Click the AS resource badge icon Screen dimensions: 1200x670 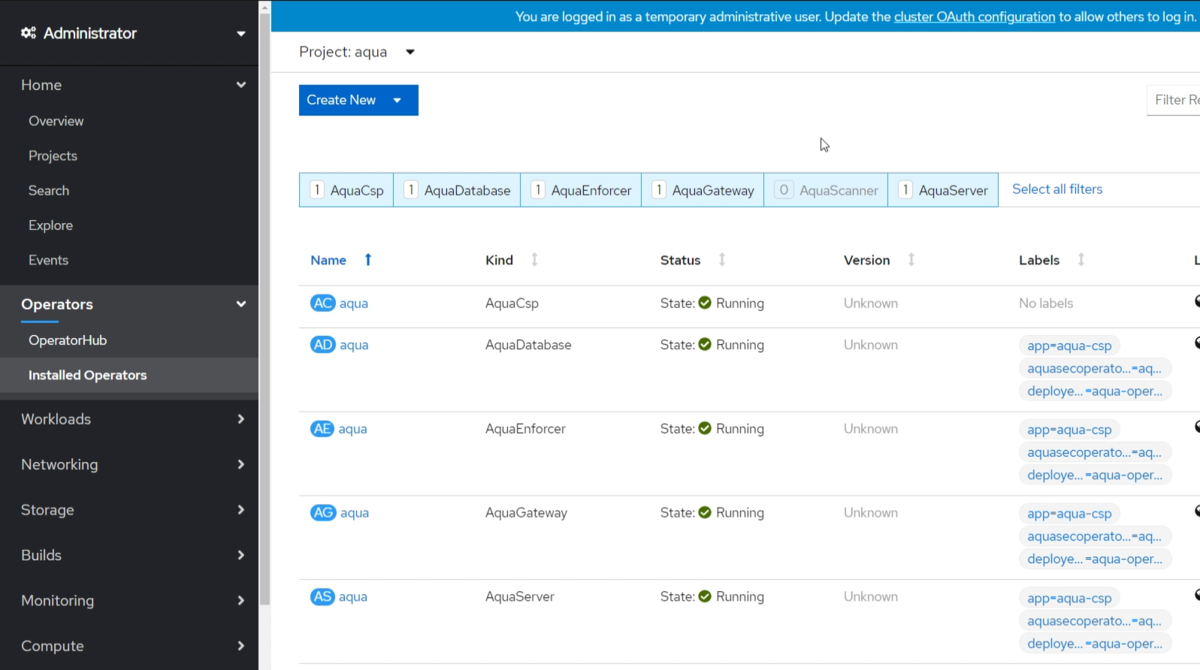322,597
